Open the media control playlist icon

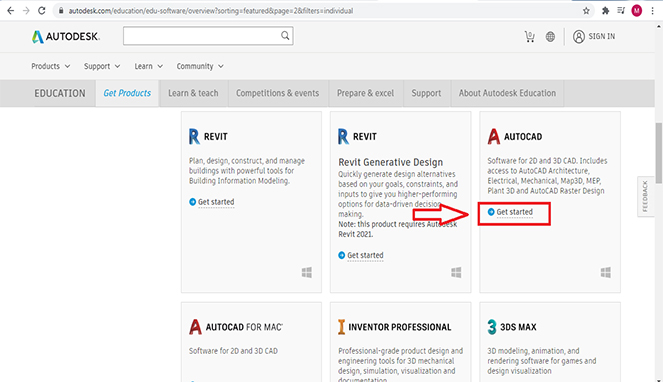621,11
